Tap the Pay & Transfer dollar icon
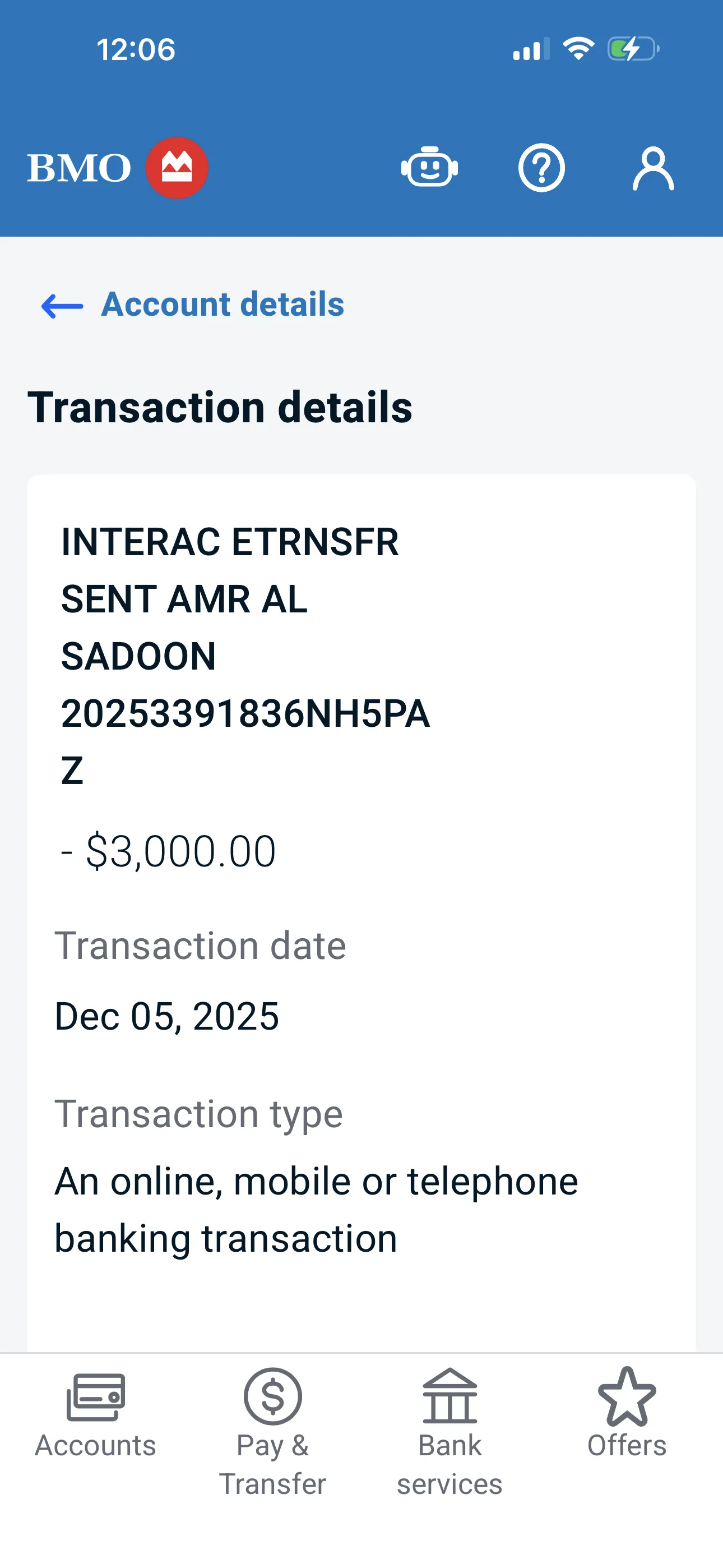Screen dimensions: 723x1568 click(272, 1396)
